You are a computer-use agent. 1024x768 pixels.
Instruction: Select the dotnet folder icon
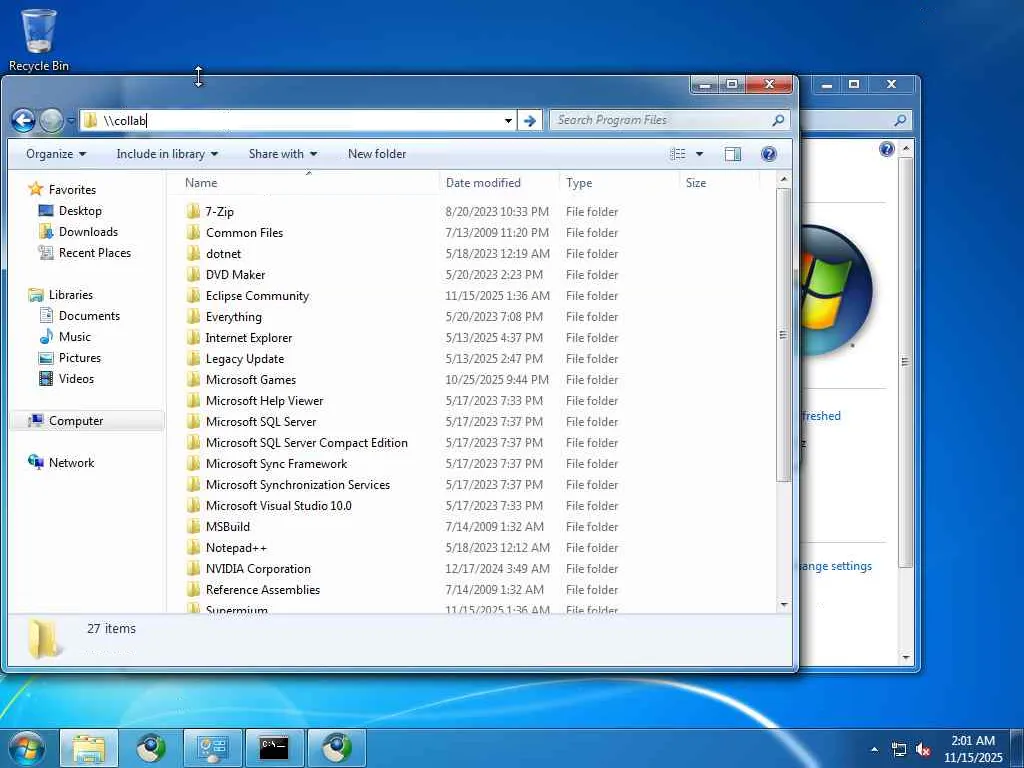(193, 253)
